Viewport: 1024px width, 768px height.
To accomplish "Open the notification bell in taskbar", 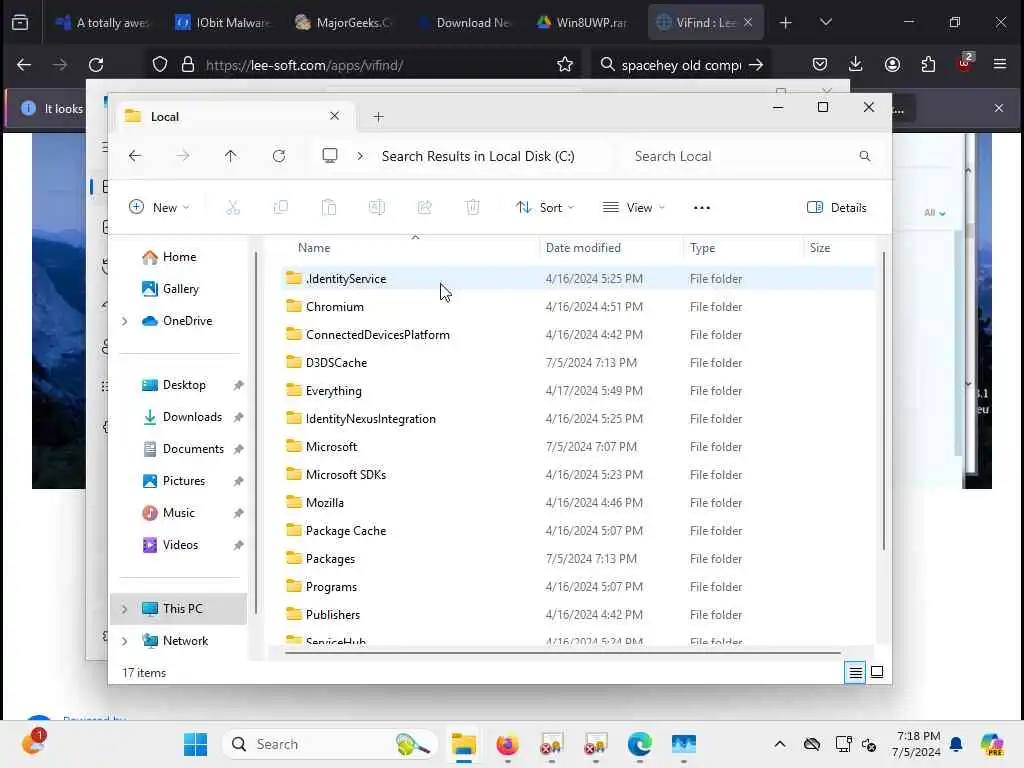I will point(956,744).
